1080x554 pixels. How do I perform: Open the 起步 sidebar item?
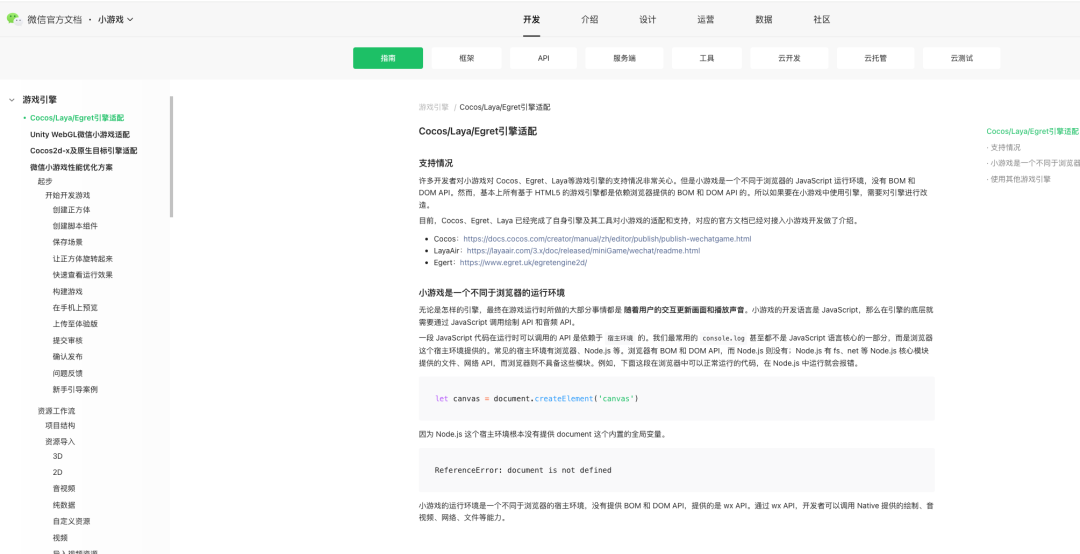(x=45, y=181)
